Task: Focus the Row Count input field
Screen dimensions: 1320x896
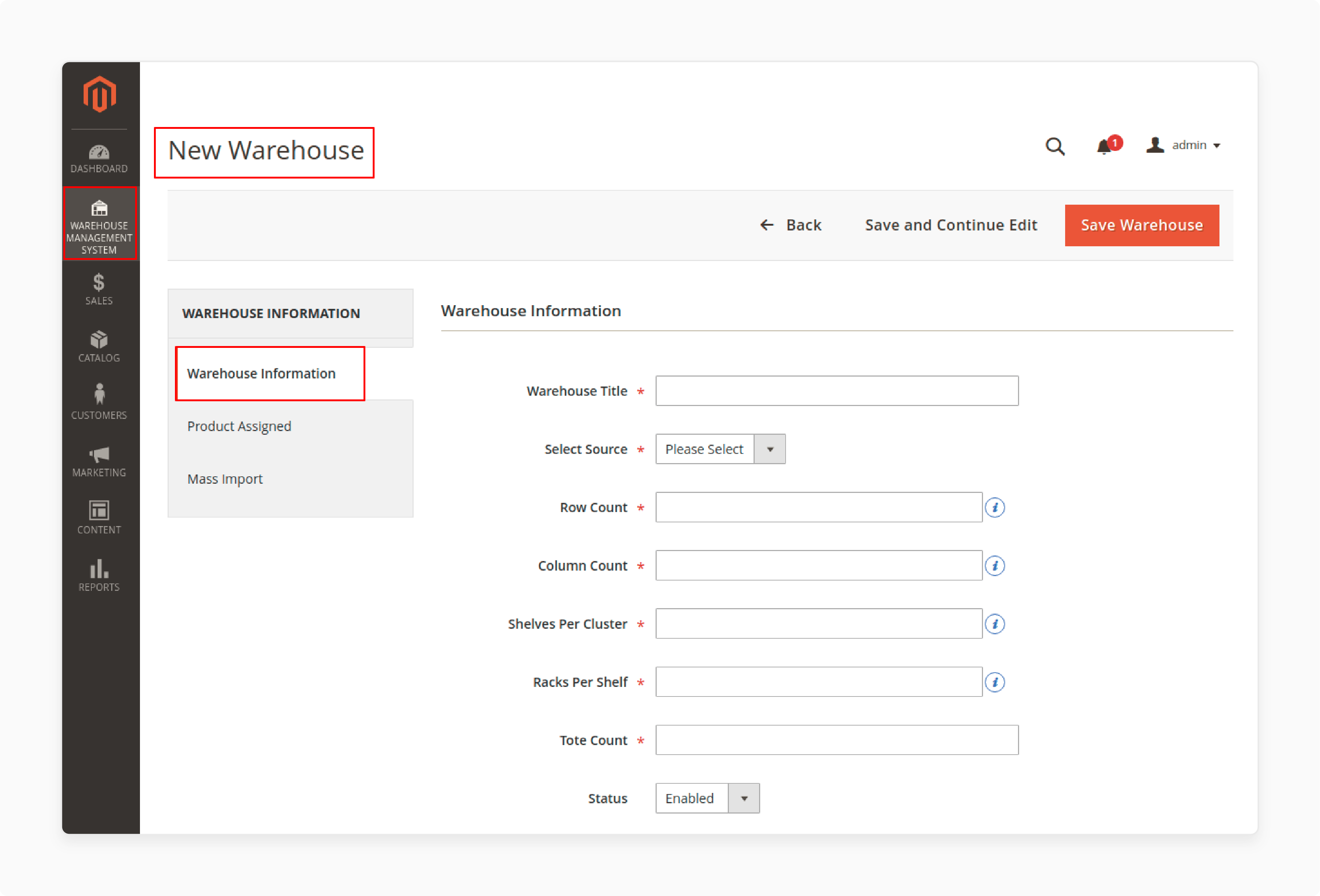Action: (x=818, y=507)
